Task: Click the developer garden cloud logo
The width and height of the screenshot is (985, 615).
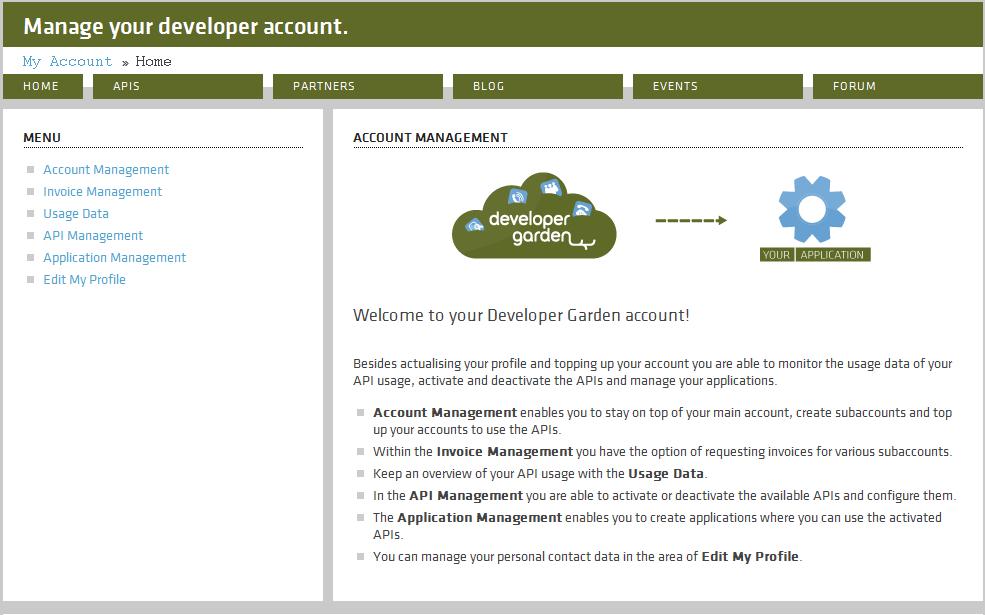Action: tap(534, 215)
